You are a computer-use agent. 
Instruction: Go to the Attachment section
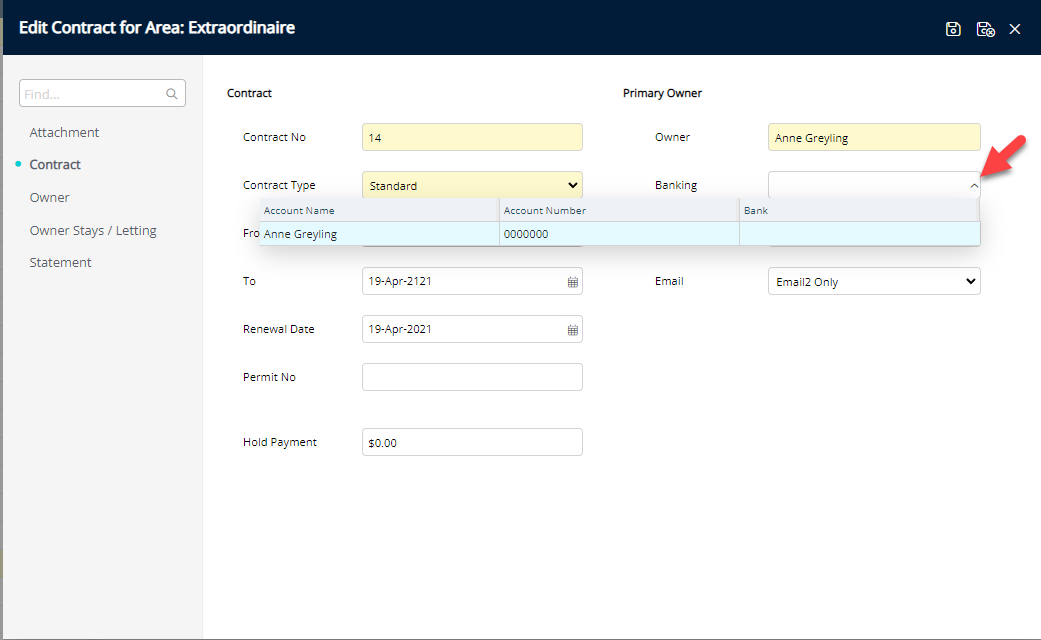64,132
